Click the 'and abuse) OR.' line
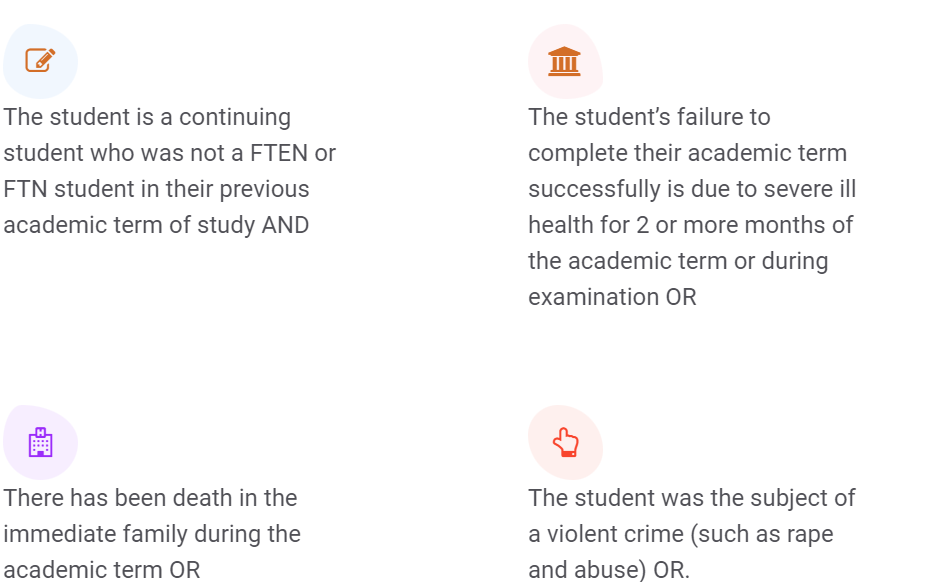Screen dimensions: 928x582 (x=609, y=570)
